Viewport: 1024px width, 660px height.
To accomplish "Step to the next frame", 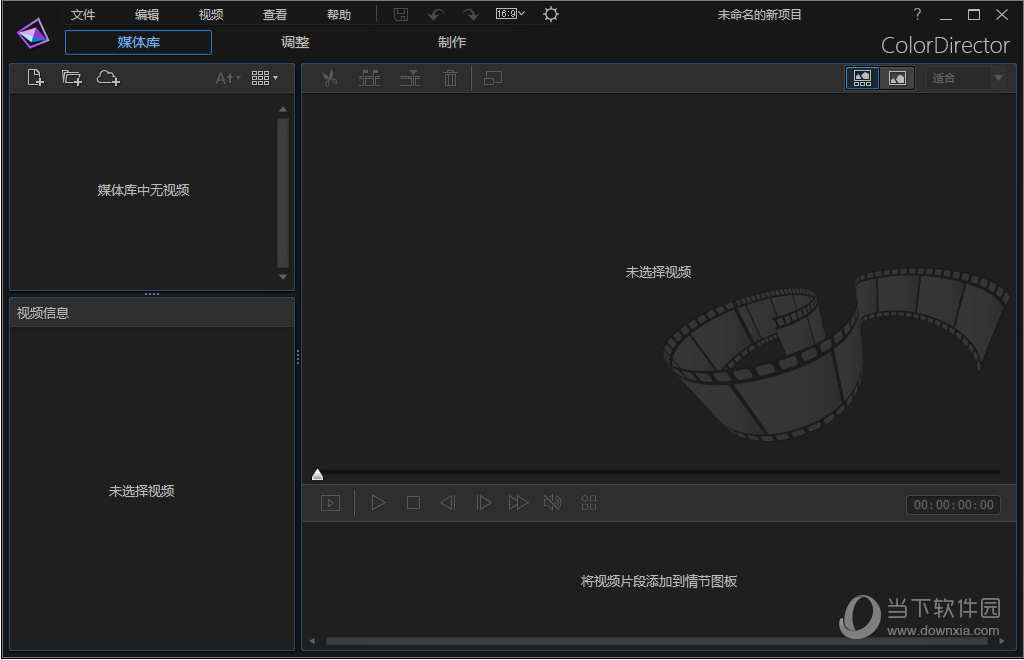I will point(483,503).
